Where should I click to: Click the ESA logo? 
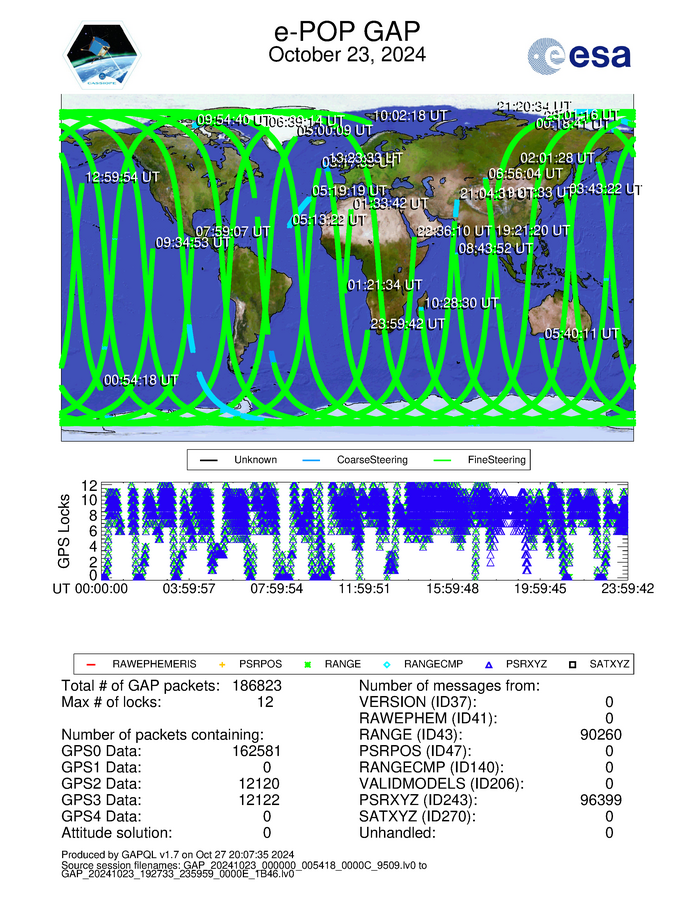[580, 55]
